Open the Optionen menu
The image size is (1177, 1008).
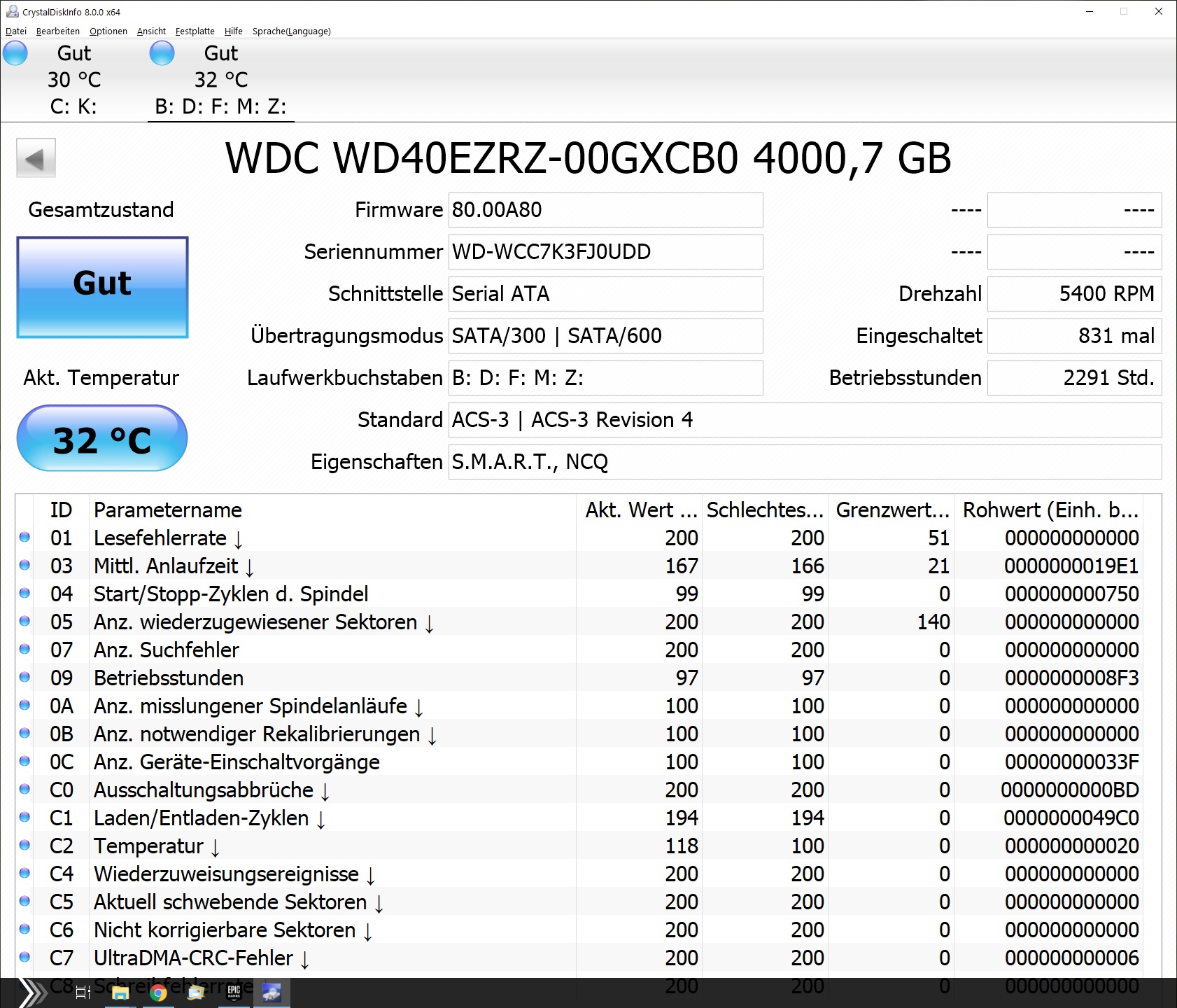click(x=108, y=31)
